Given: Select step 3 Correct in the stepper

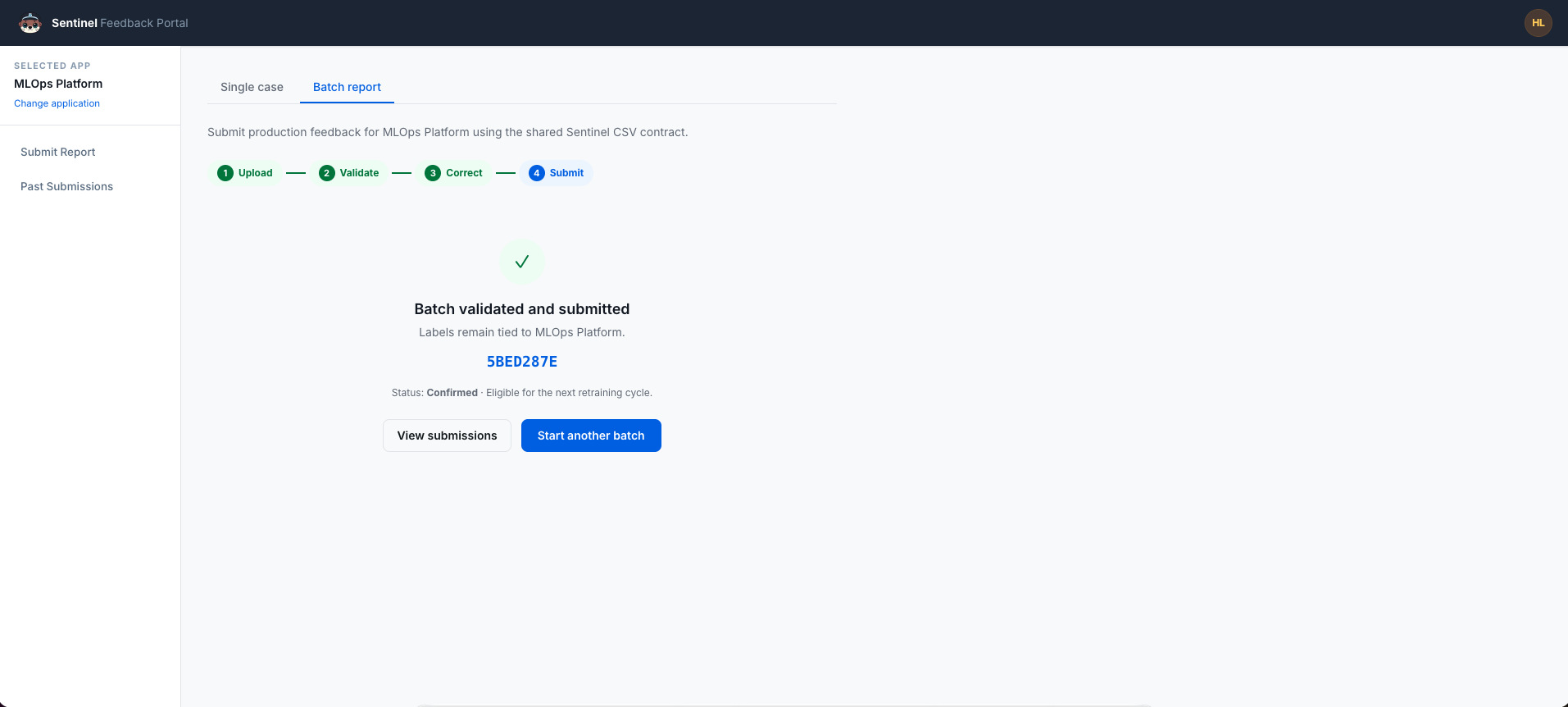Looking at the screenshot, I should (x=453, y=173).
